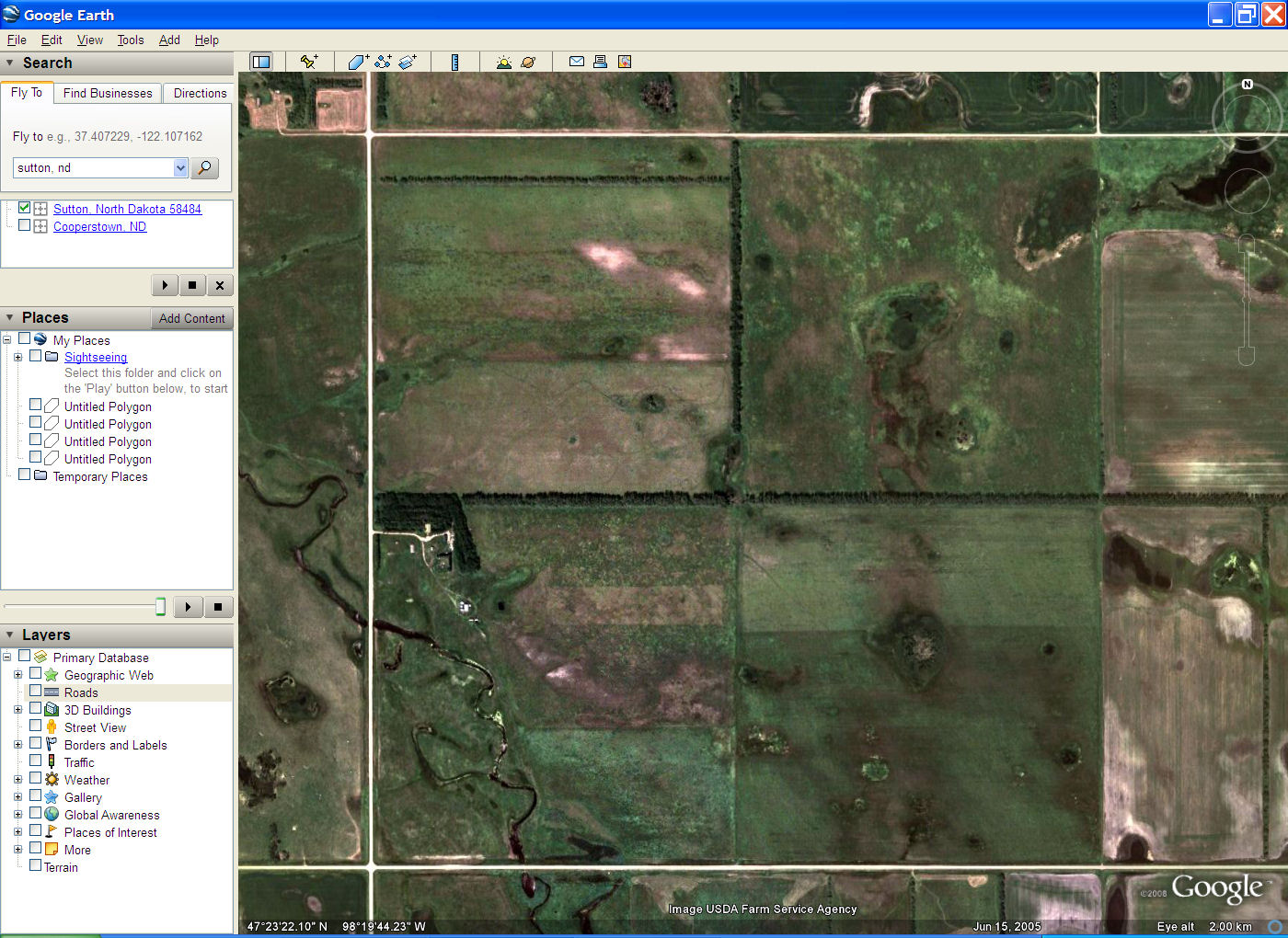Collapse the Primary Database tree node
This screenshot has width=1288, height=938.
point(6,658)
